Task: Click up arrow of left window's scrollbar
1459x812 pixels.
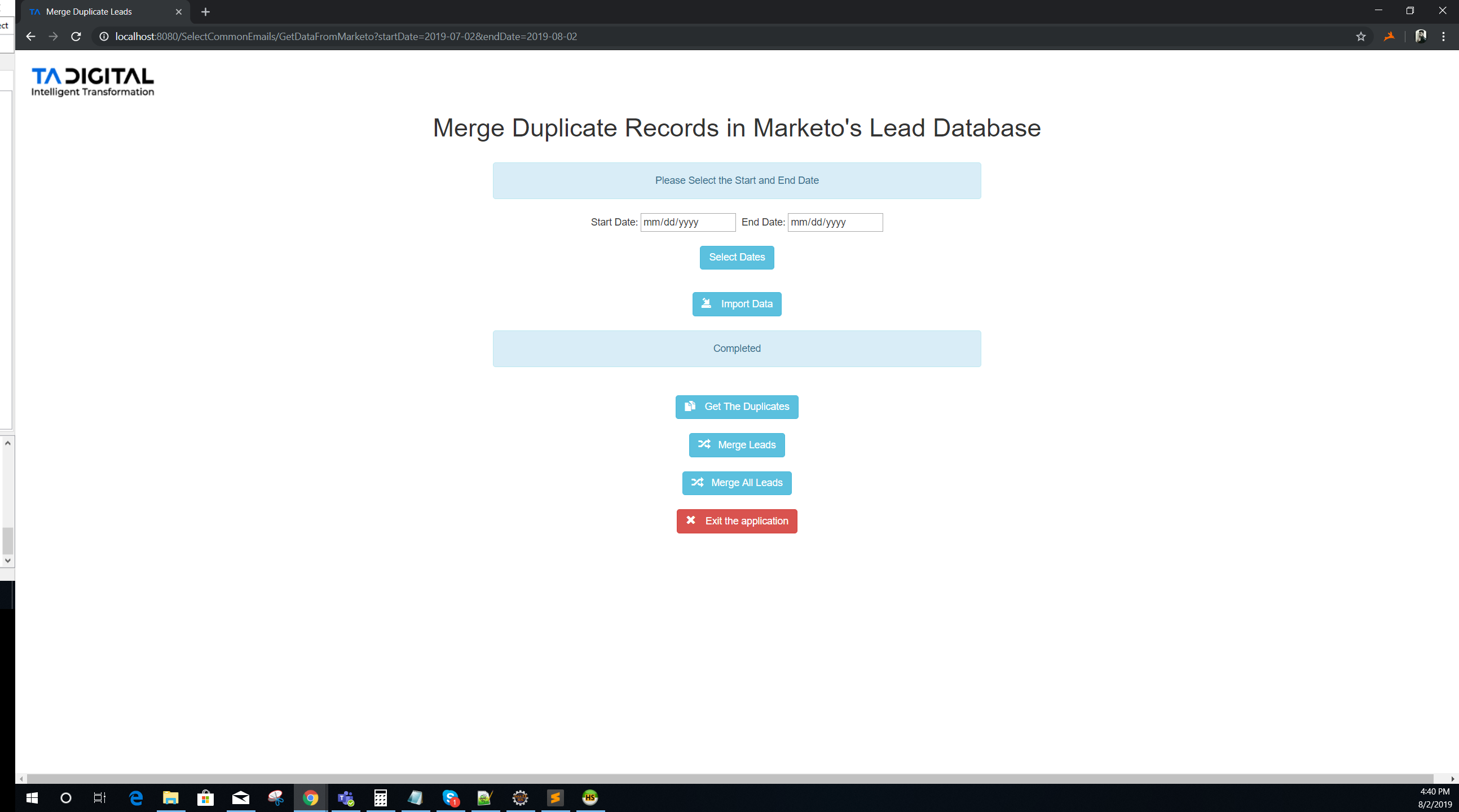Action: point(7,443)
